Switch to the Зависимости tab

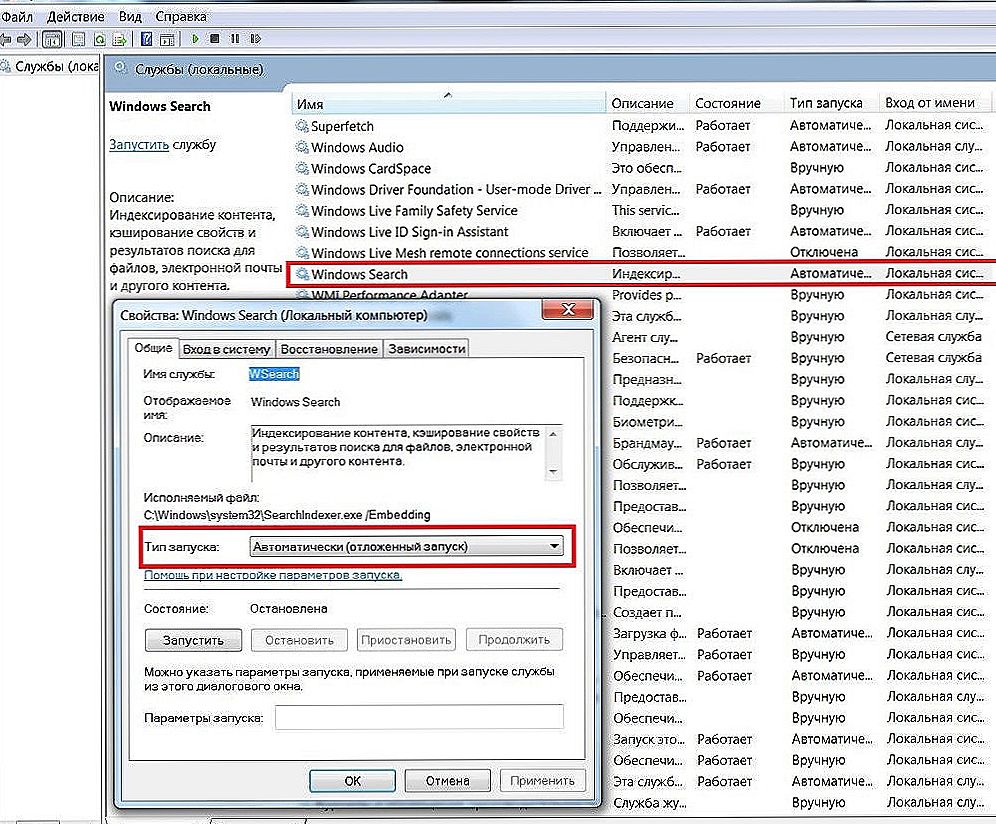(x=427, y=349)
